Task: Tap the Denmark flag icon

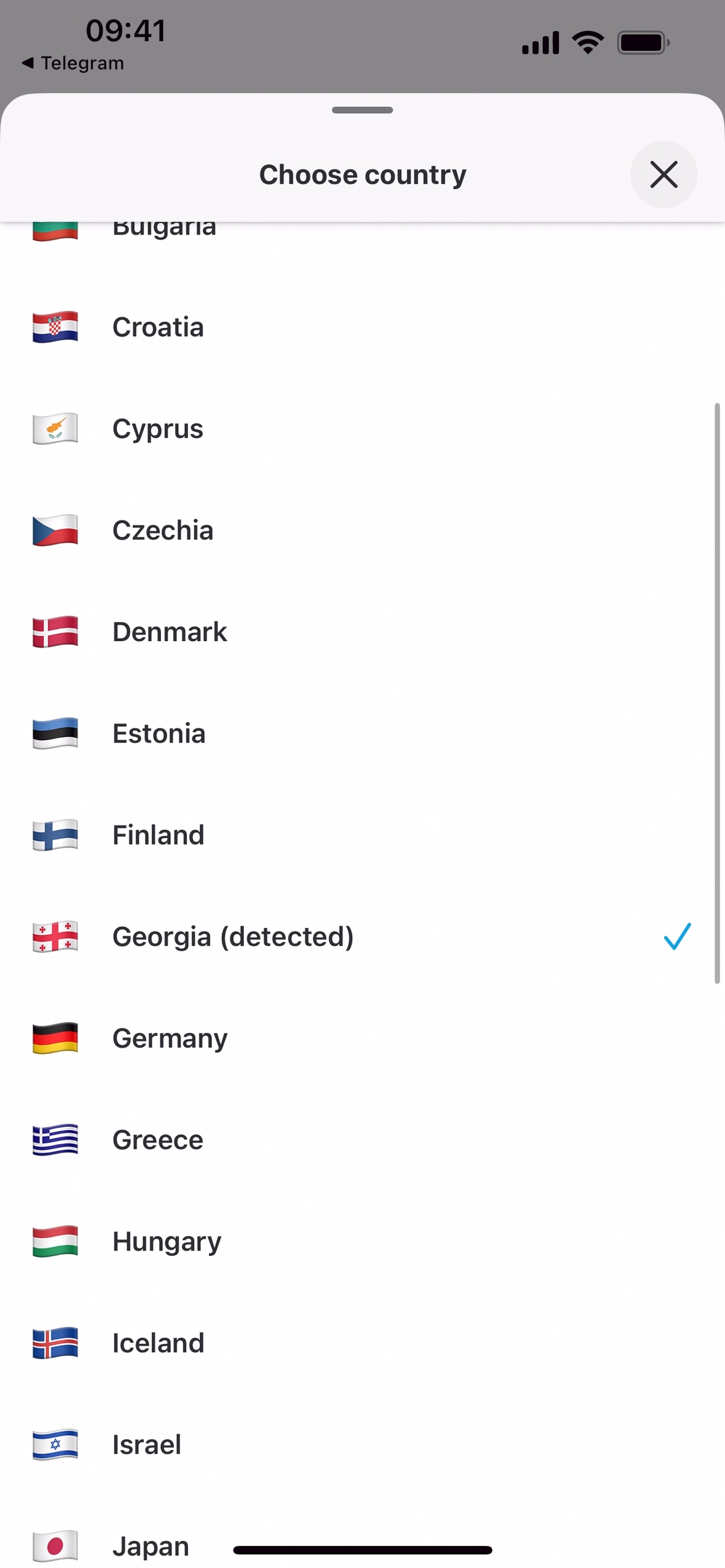Action: (55, 631)
